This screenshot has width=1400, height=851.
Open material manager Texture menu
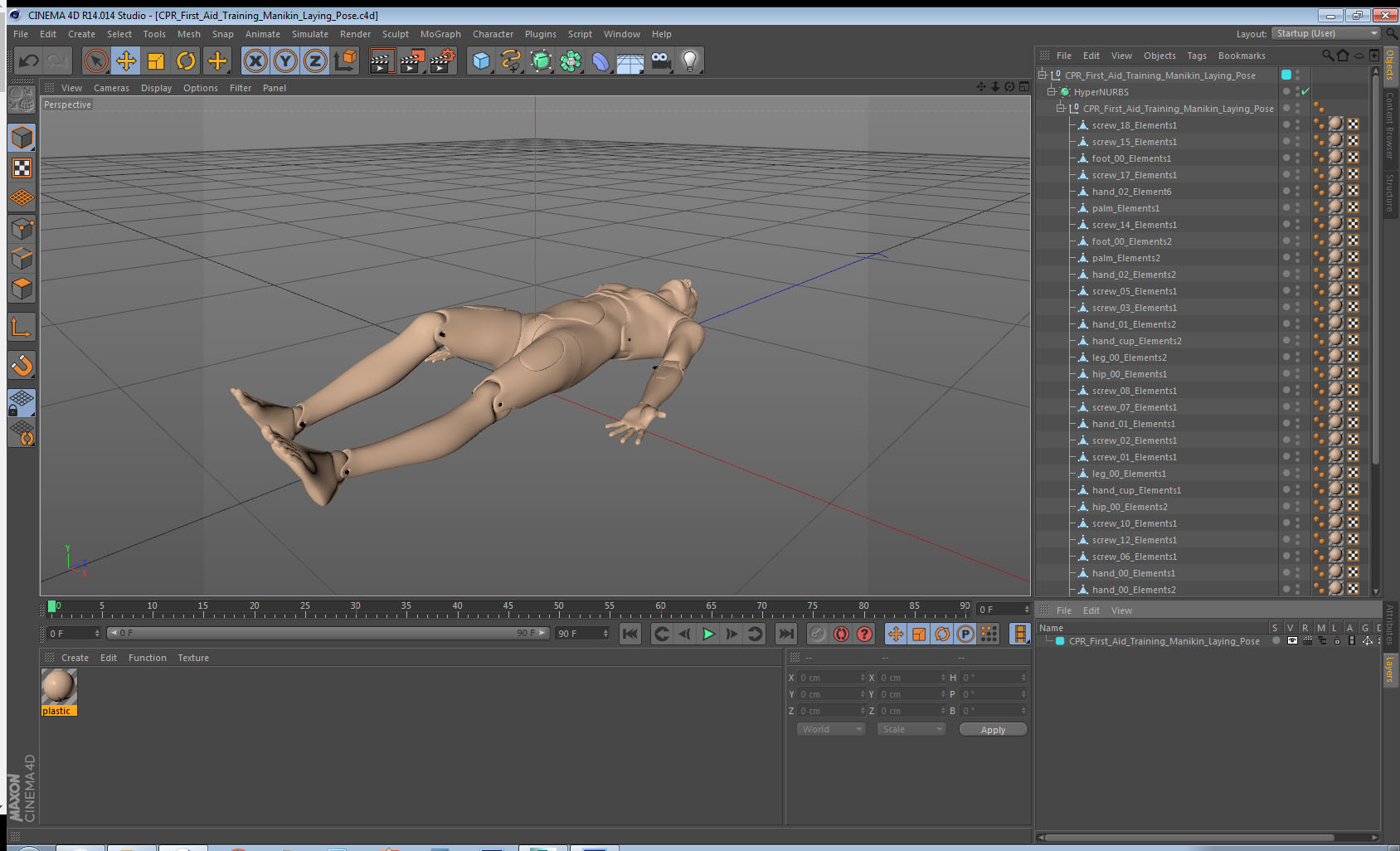click(x=193, y=658)
